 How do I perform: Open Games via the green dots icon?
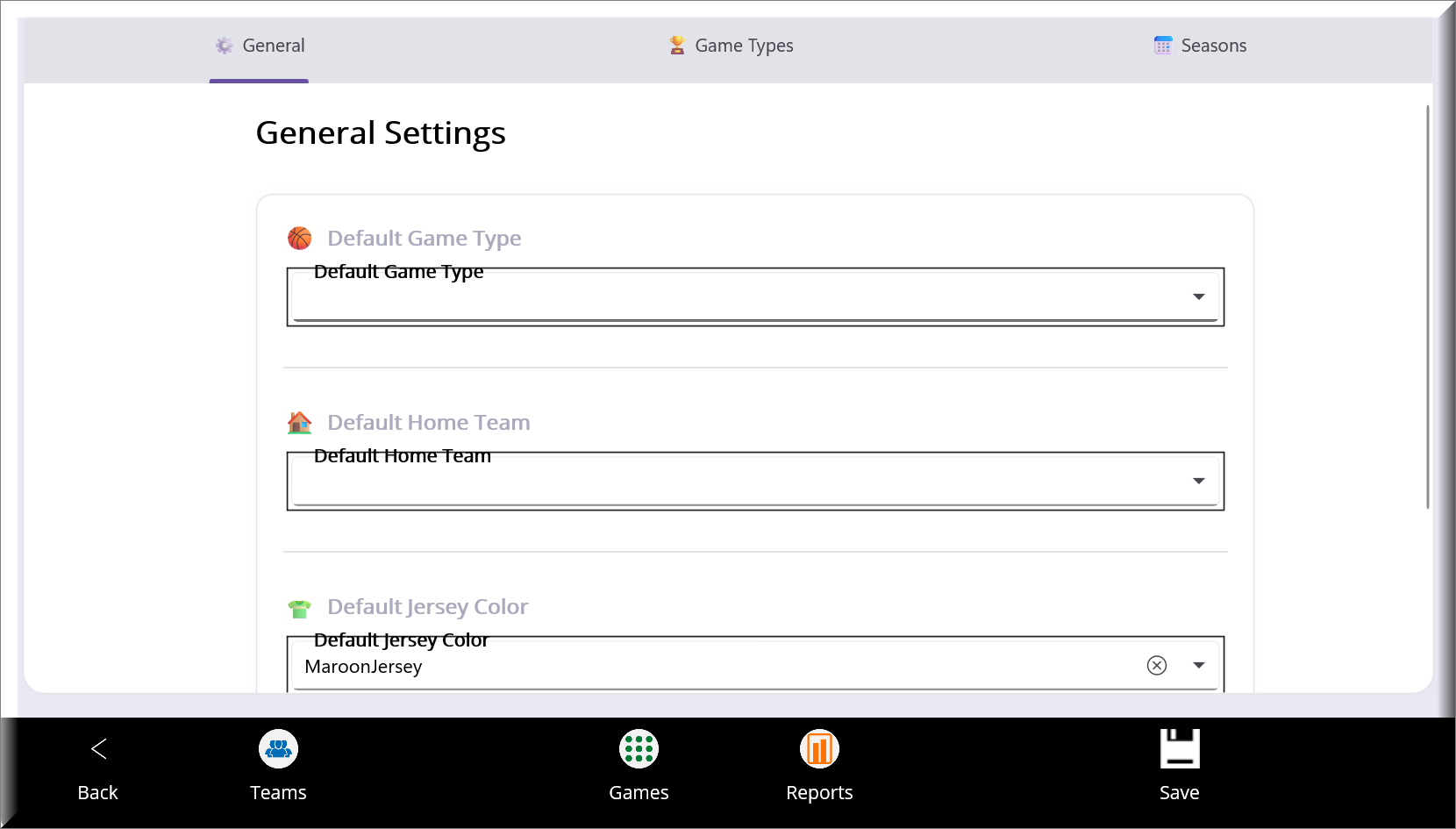[639, 749]
